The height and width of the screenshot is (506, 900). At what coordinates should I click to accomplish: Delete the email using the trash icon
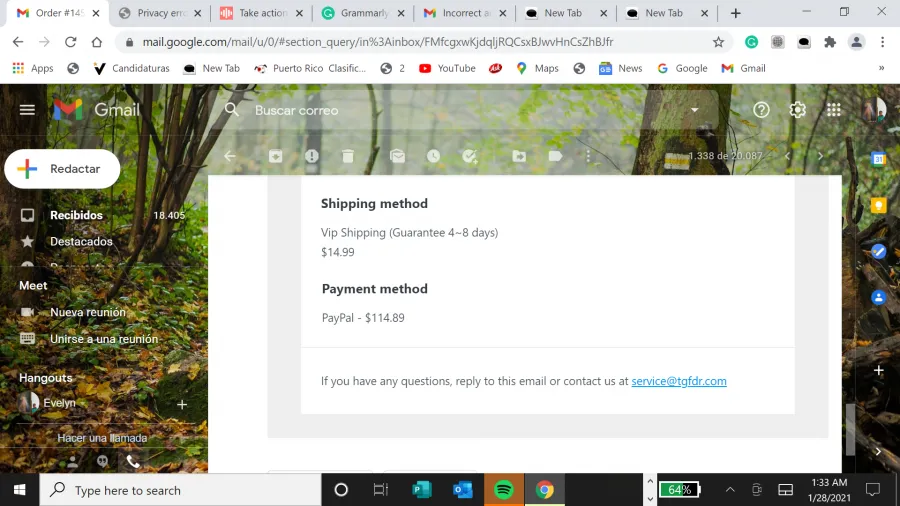tap(348, 156)
